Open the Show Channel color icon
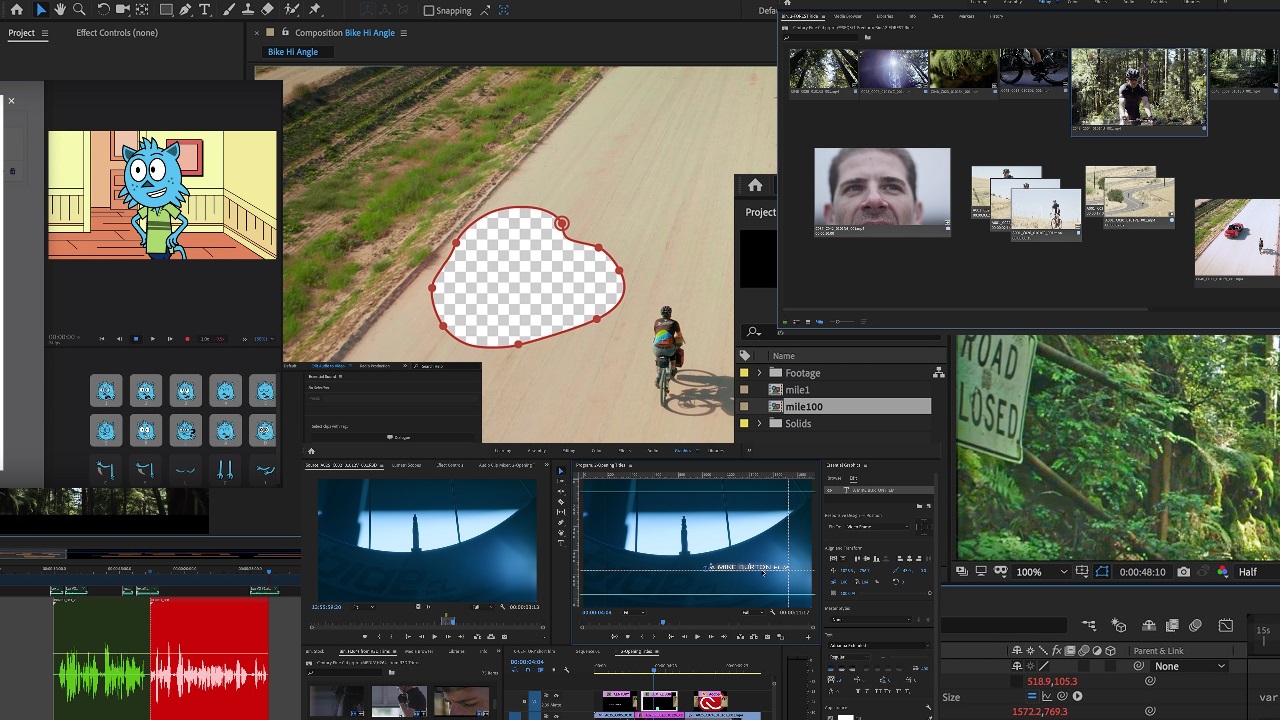The height and width of the screenshot is (720, 1280). tap(1223, 572)
